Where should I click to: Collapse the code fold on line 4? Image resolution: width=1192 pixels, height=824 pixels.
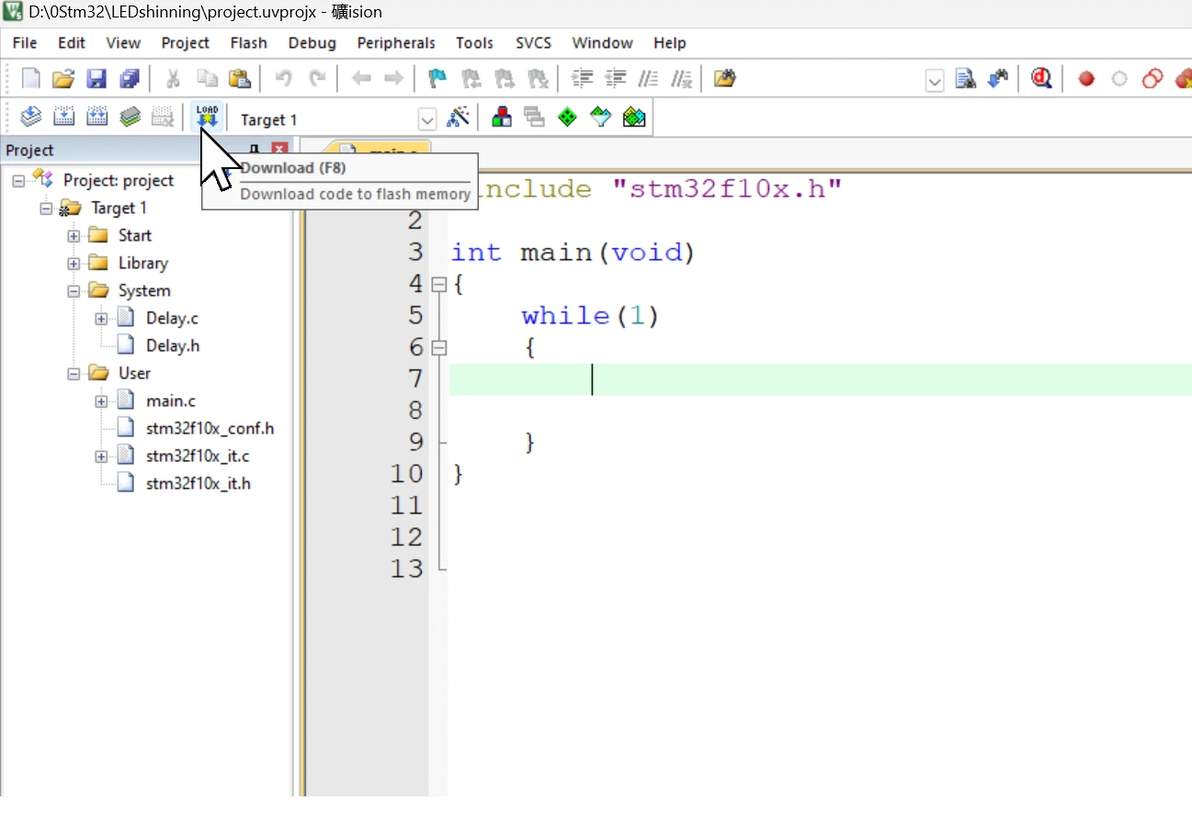[x=439, y=284]
